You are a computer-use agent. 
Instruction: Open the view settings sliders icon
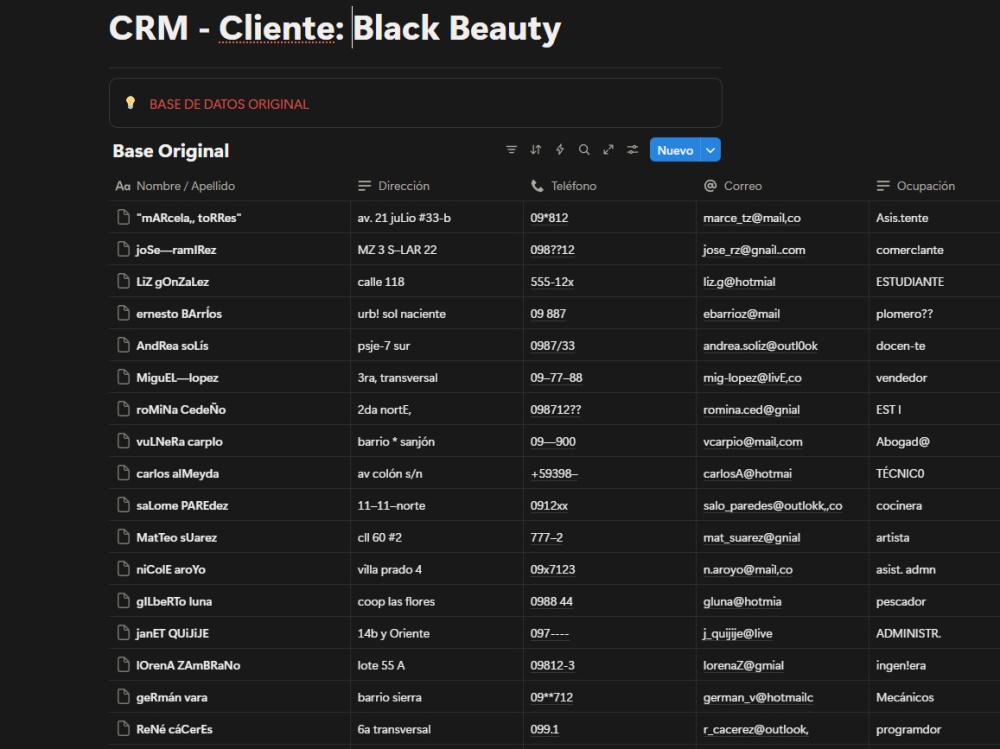point(633,150)
